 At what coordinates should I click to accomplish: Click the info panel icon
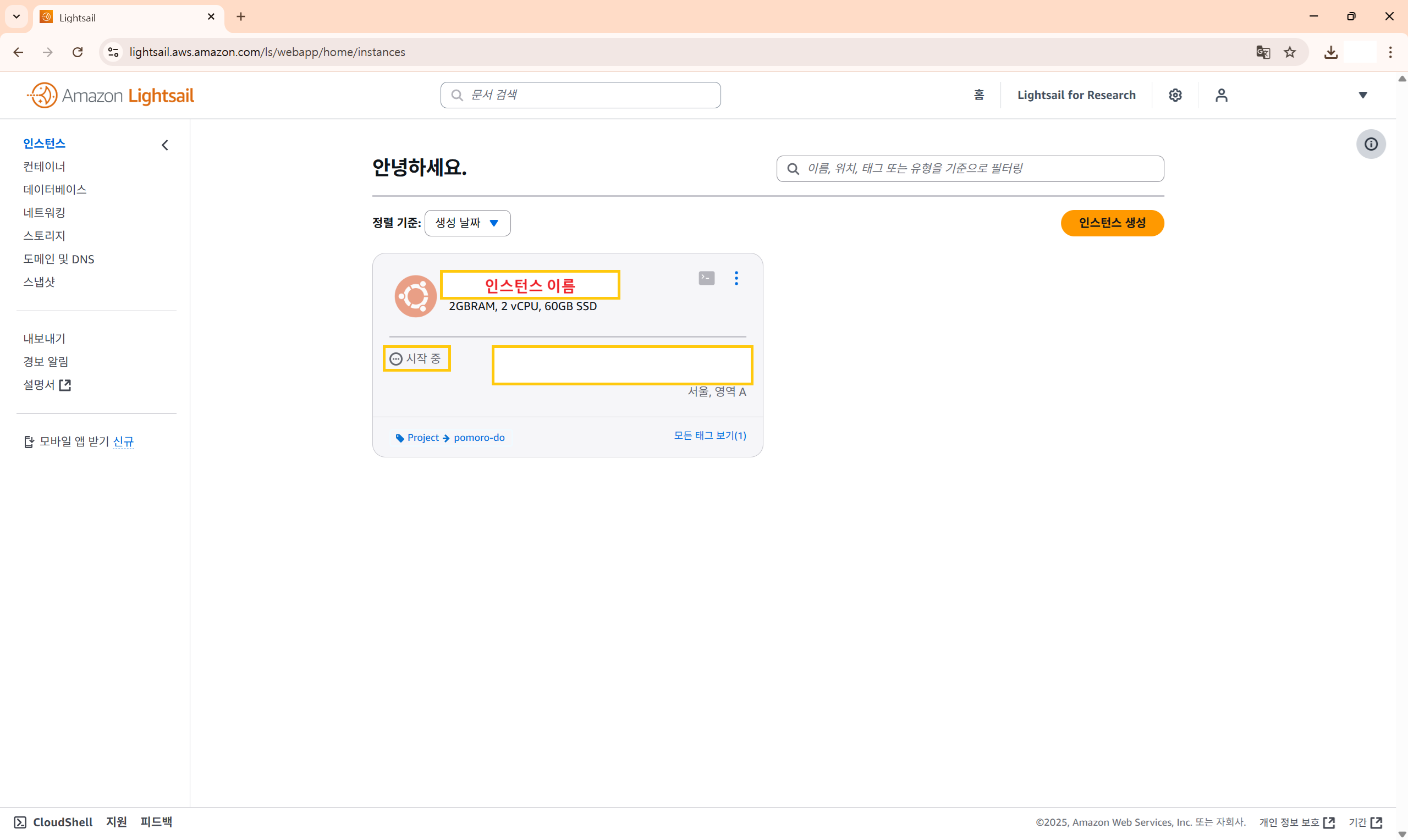tap(1370, 144)
